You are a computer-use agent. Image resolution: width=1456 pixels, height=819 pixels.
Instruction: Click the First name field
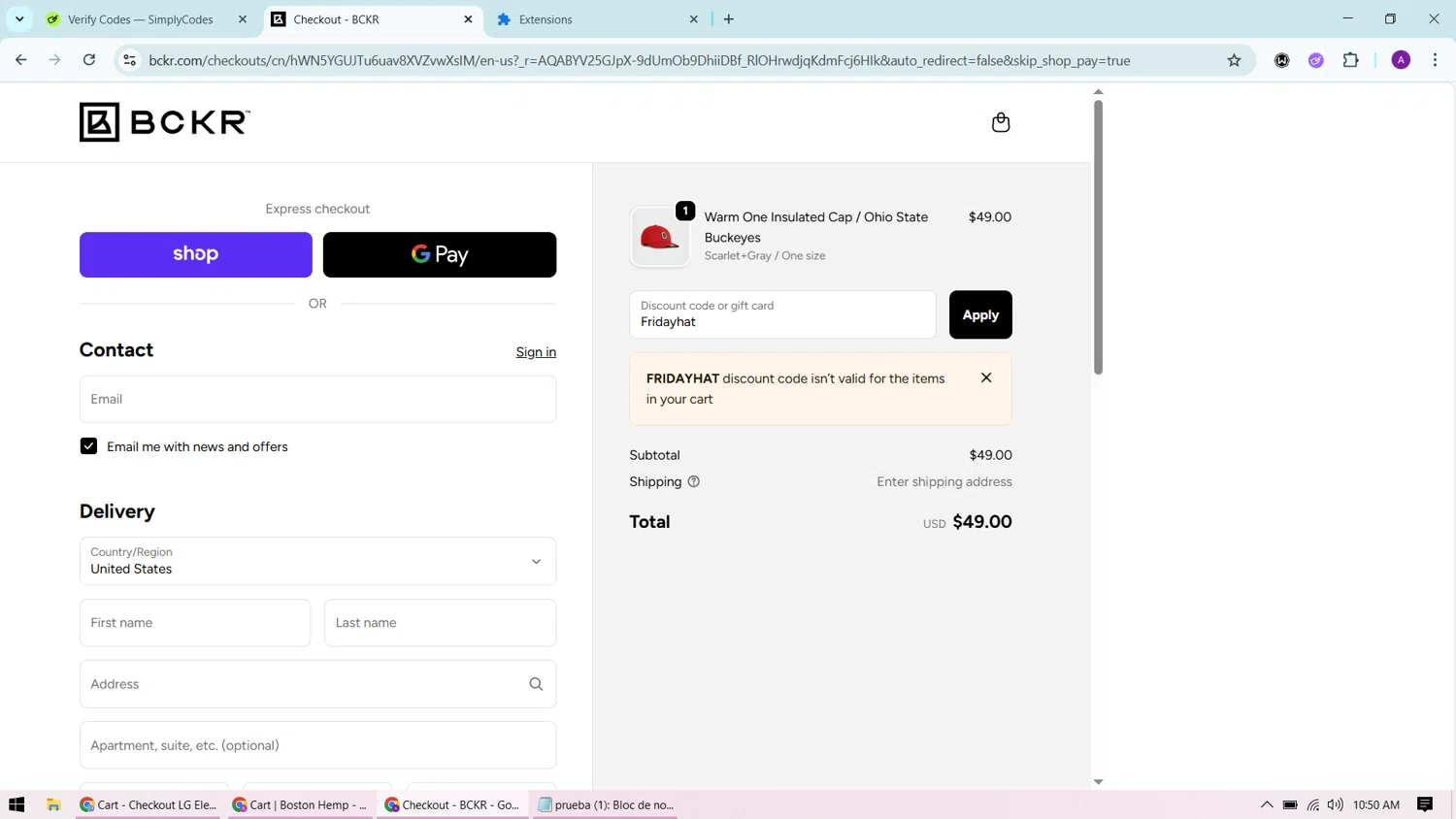tap(195, 623)
